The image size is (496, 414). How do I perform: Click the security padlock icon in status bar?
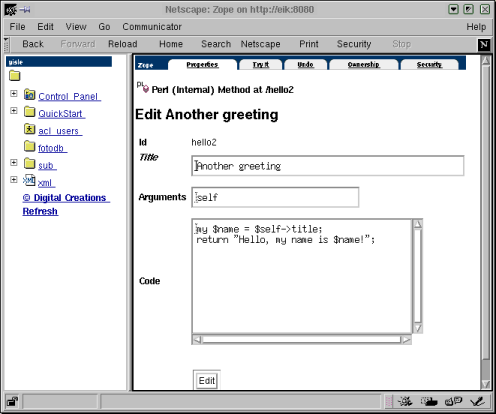pos(12,402)
